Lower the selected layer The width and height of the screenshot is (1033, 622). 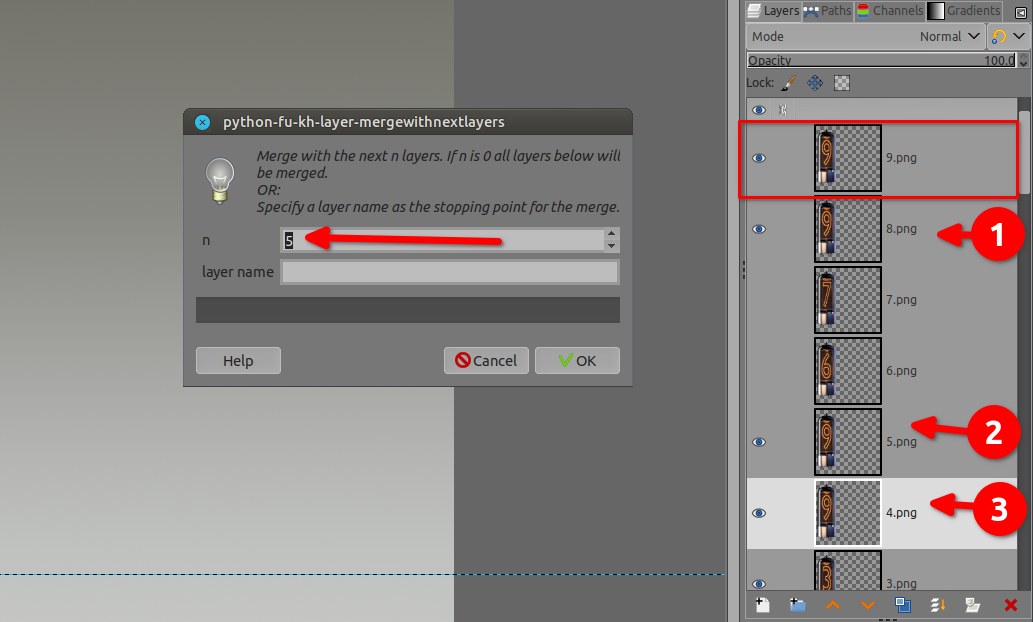click(868, 605)
